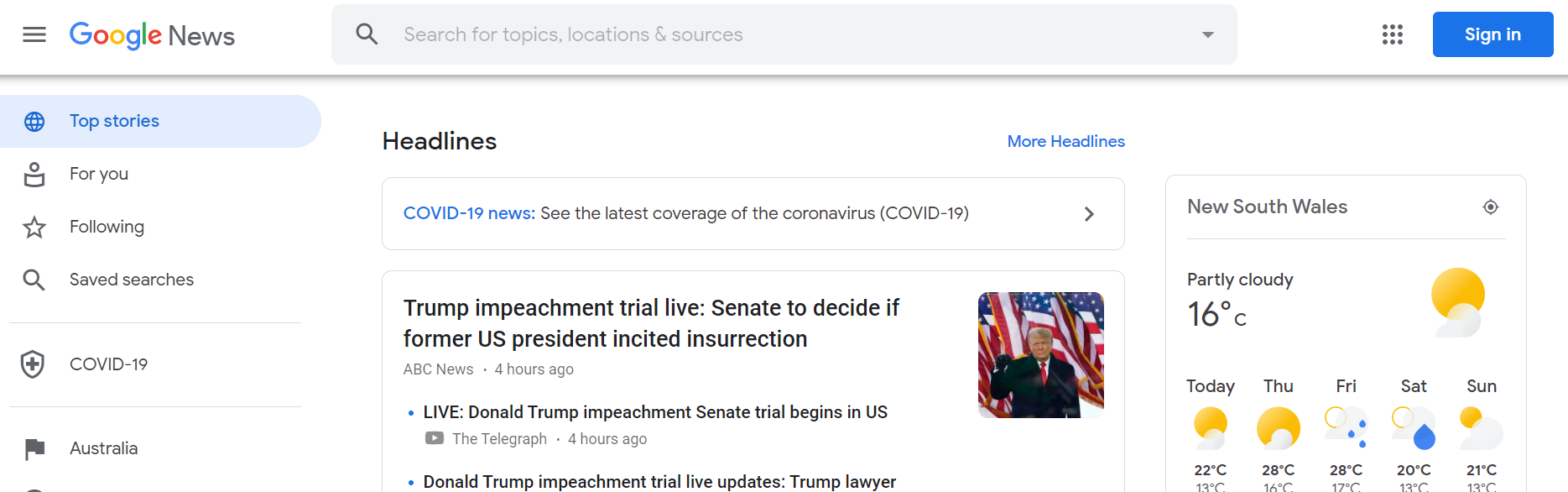This screenshot has height=492, width=1568.
Task: Click the COVID-19 shield icon
Action: click(33, 364)
